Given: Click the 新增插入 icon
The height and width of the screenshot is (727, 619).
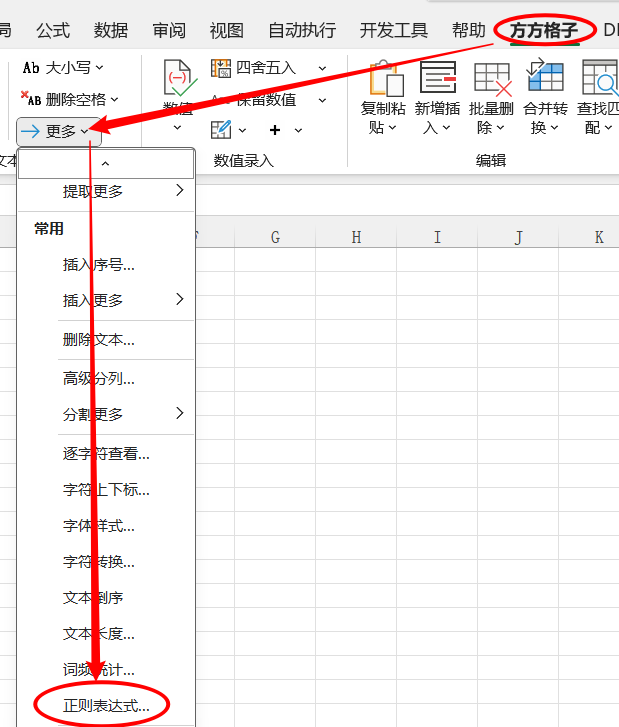Looking at the screenshot, I should coord(438,78).
